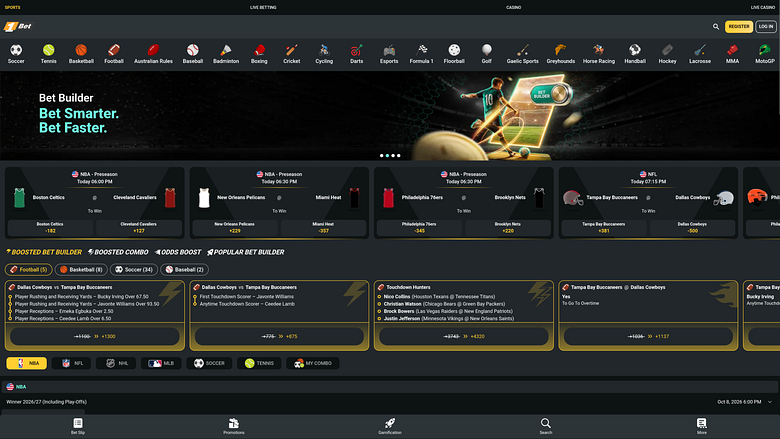The height and width of the screenshot is (439, 780).
Task: Open the Greyhounds category
Action: coord(561,54)
